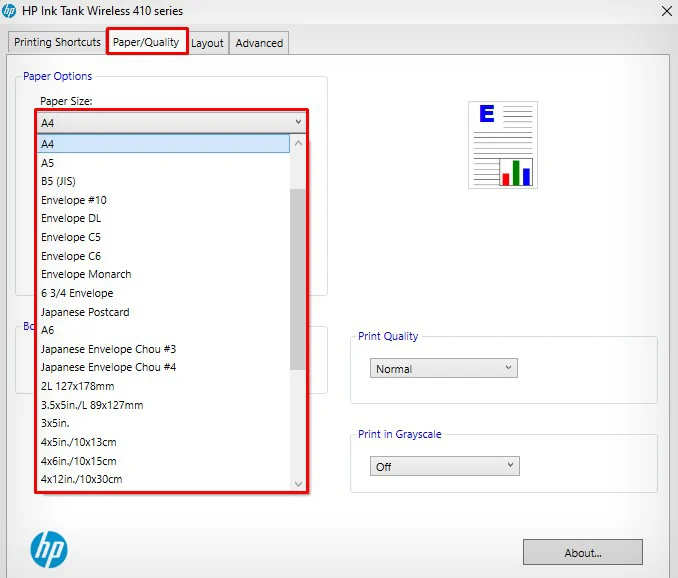Select the Paper/Quality tab
The width and height of the screenshot is (678, 578).
146,42
